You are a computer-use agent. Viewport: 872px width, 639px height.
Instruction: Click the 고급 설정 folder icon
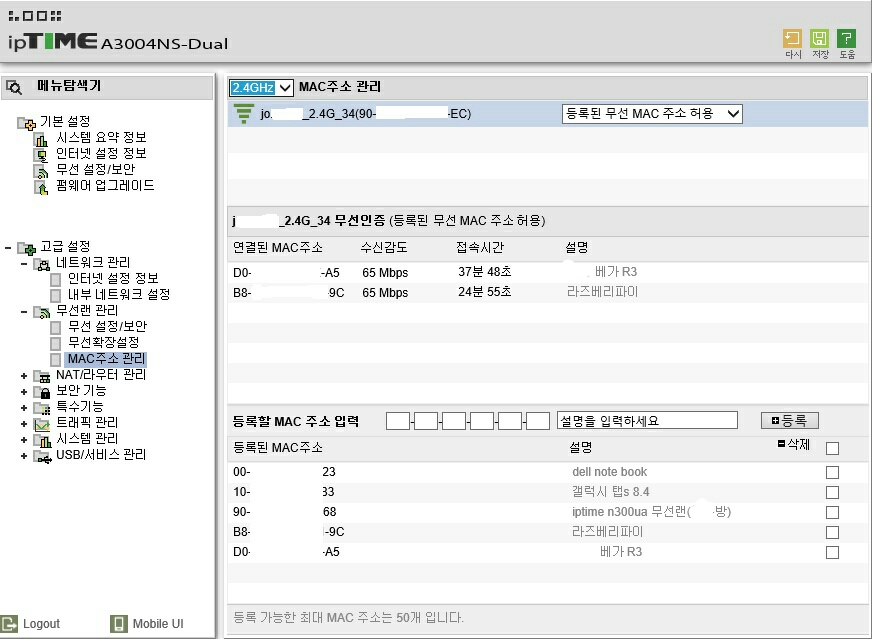click(27, 247)
